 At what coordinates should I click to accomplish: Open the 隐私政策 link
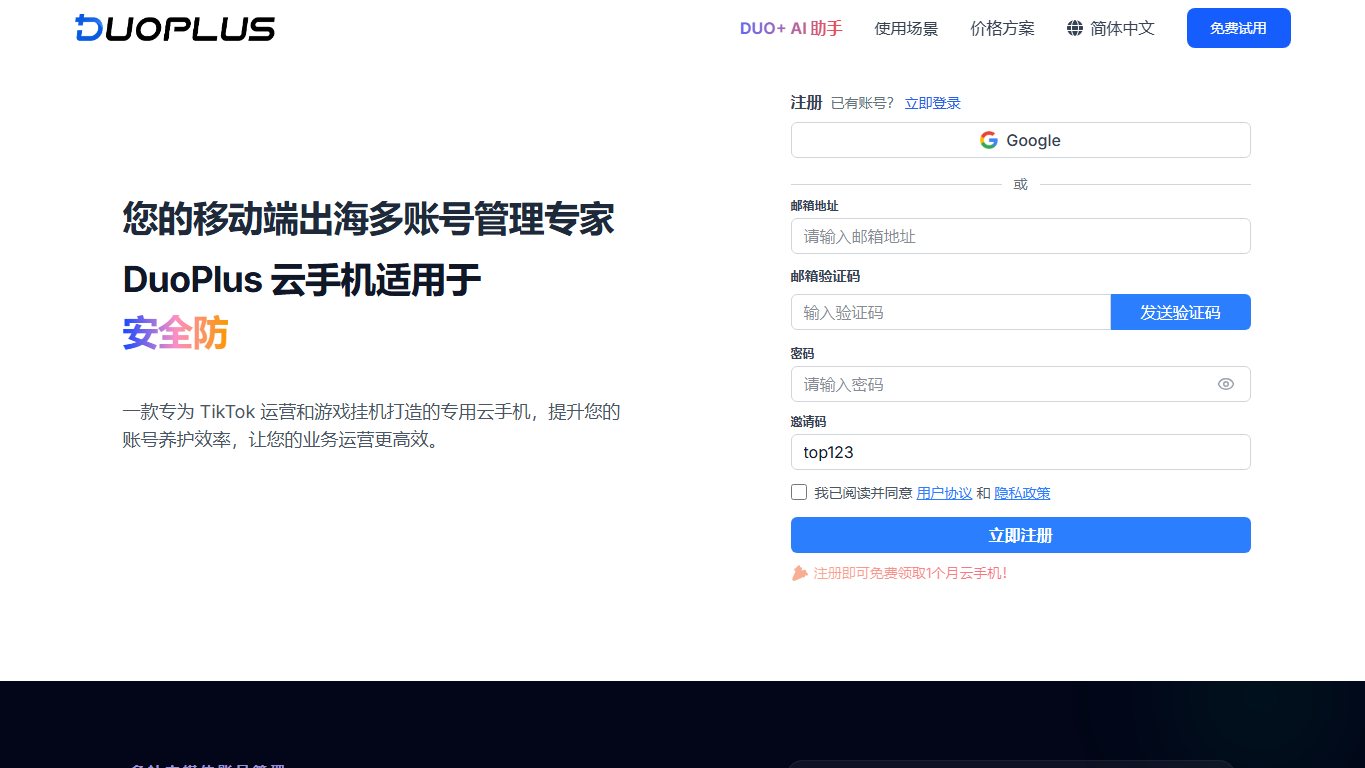[1022, 493]
